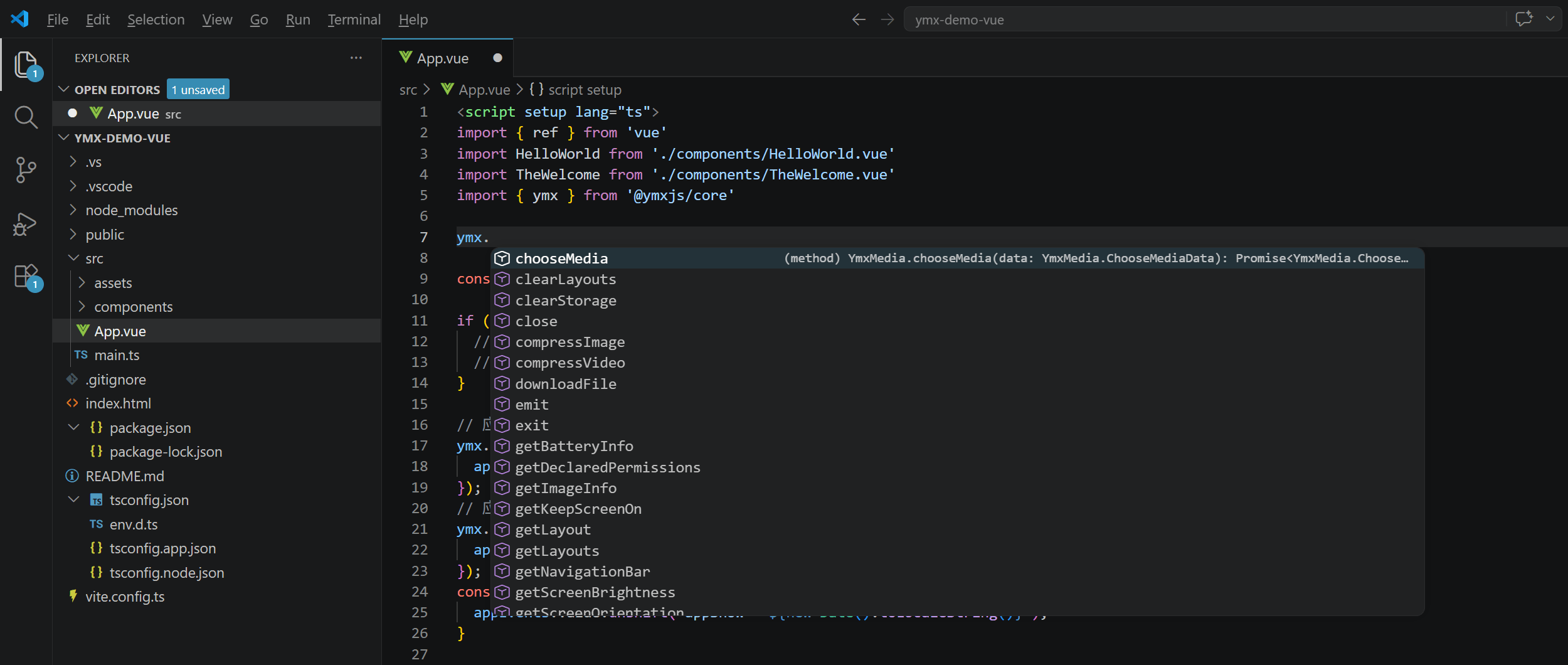Expand the .vscode folder
This screenshot has width=1568, height=665.
point(73,186)
